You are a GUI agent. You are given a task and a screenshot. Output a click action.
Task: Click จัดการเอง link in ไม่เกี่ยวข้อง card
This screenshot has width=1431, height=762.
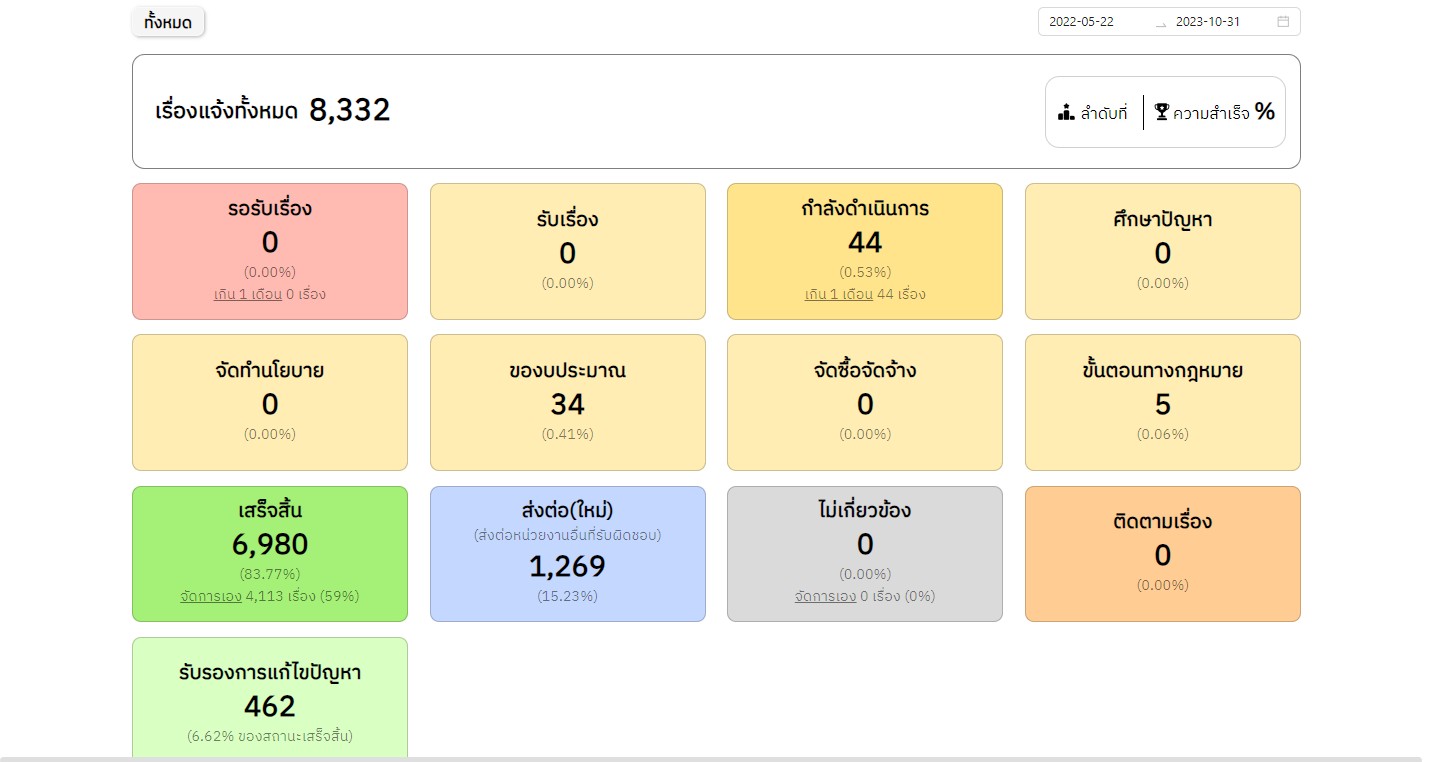(825, 596)
